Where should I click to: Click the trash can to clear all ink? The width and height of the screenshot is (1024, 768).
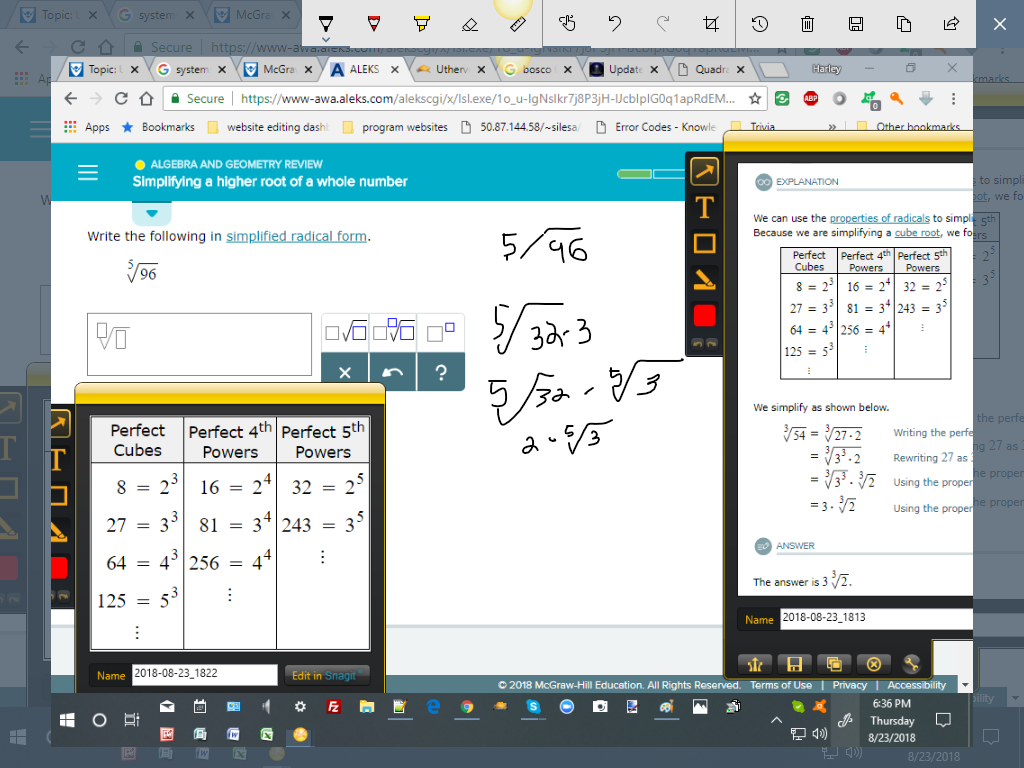[x=808, y=23]
